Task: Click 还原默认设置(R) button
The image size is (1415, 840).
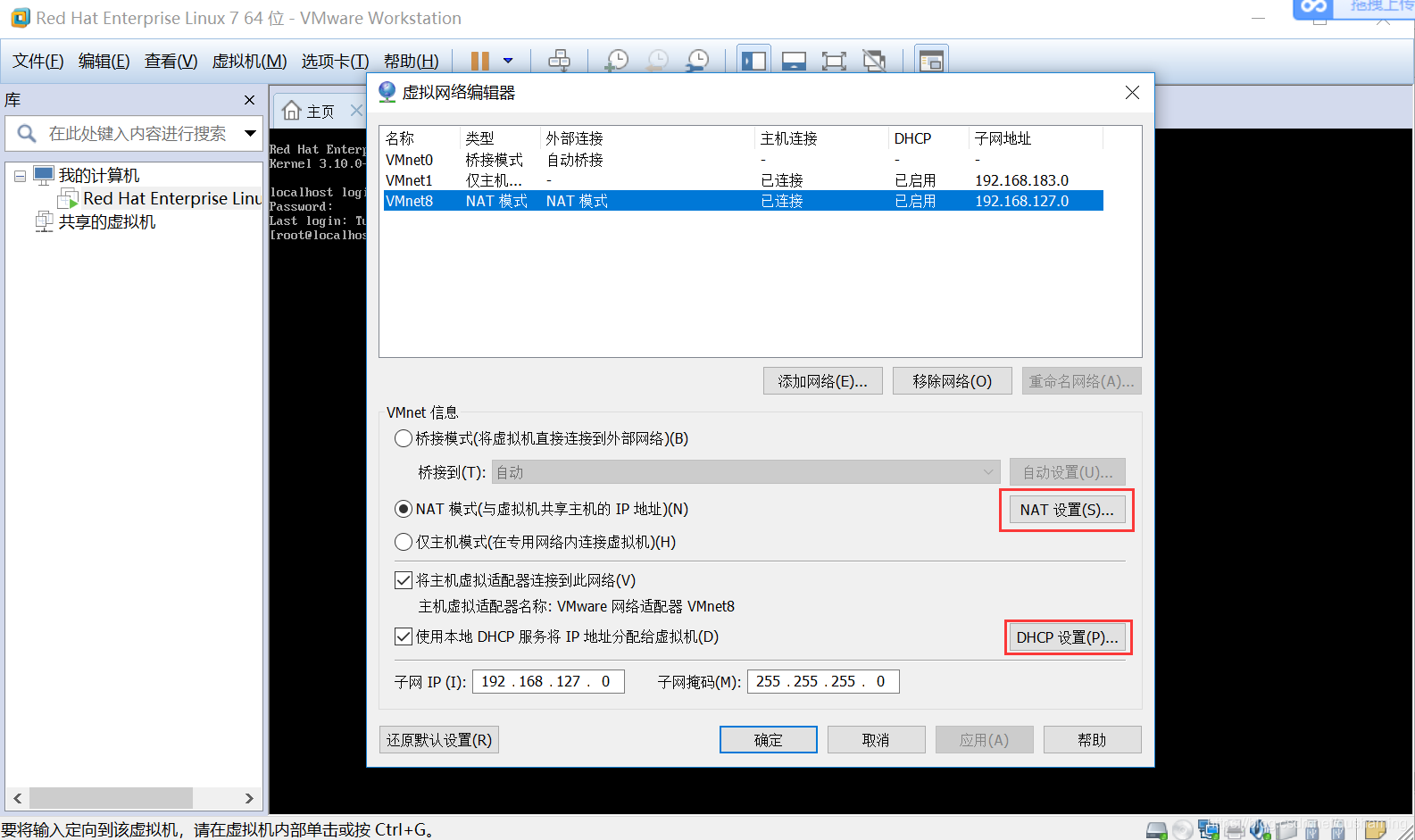Action: tap(439, 740)
